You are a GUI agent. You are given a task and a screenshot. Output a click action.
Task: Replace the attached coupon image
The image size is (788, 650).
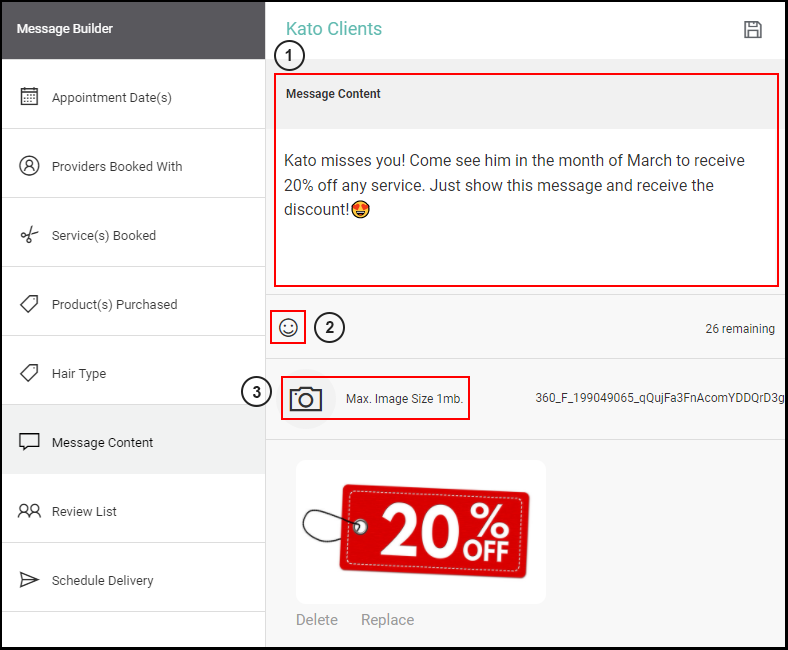pos(387,619)
